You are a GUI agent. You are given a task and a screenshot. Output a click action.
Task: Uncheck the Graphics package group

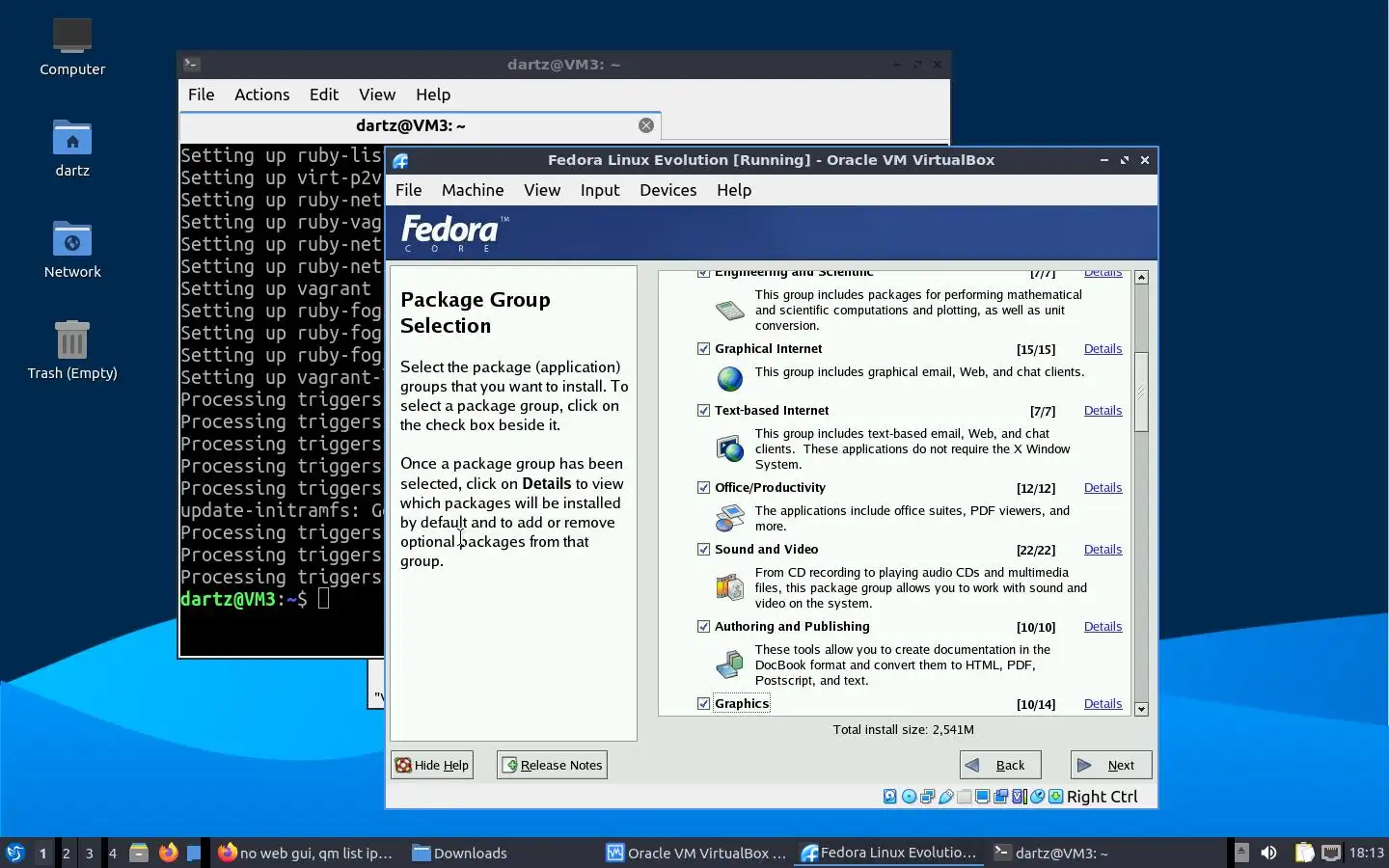pos(703,703)
